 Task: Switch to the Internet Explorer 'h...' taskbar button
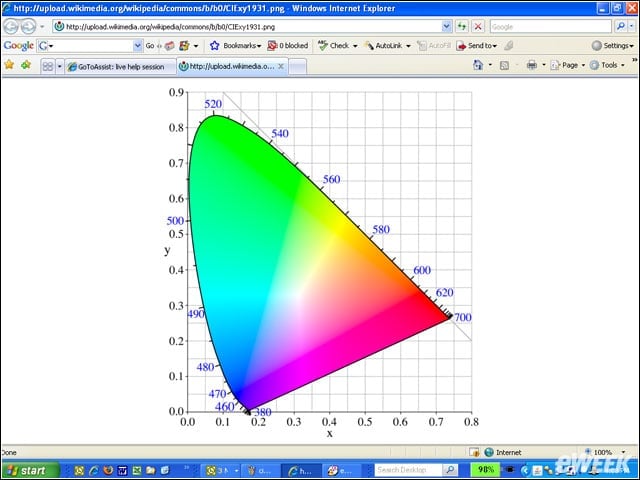[x=302, y=471]
